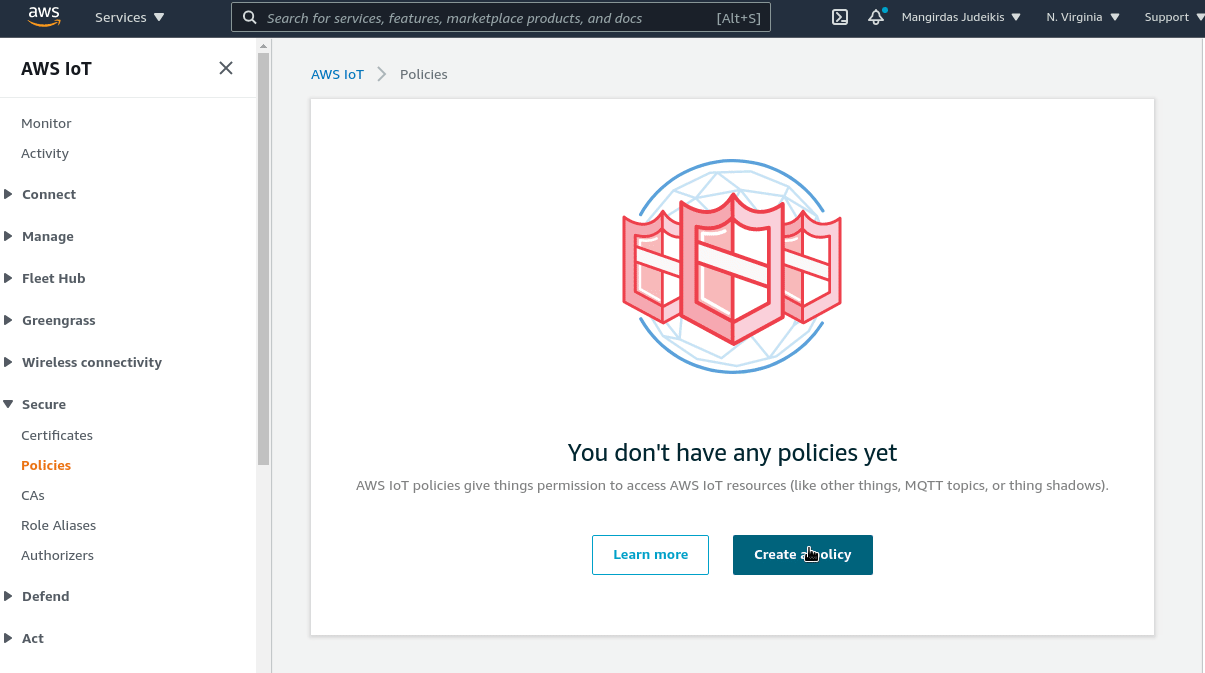This screenshot has height=673, width=1205.
Task: Expand the Manage section arrow
Action: tap(9, 236)
